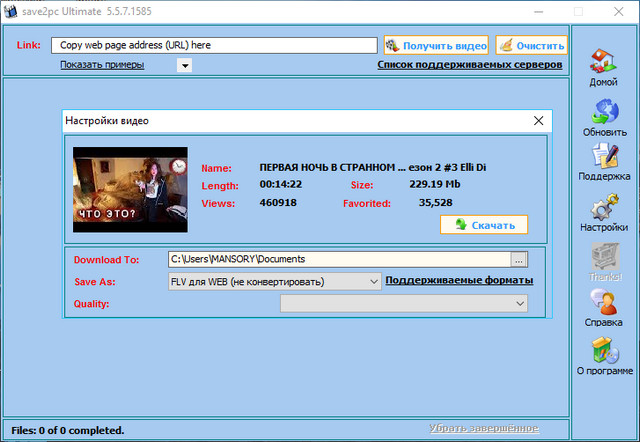Open the О программе about icon
Screen dimensions: 640x442
[604, 353]
